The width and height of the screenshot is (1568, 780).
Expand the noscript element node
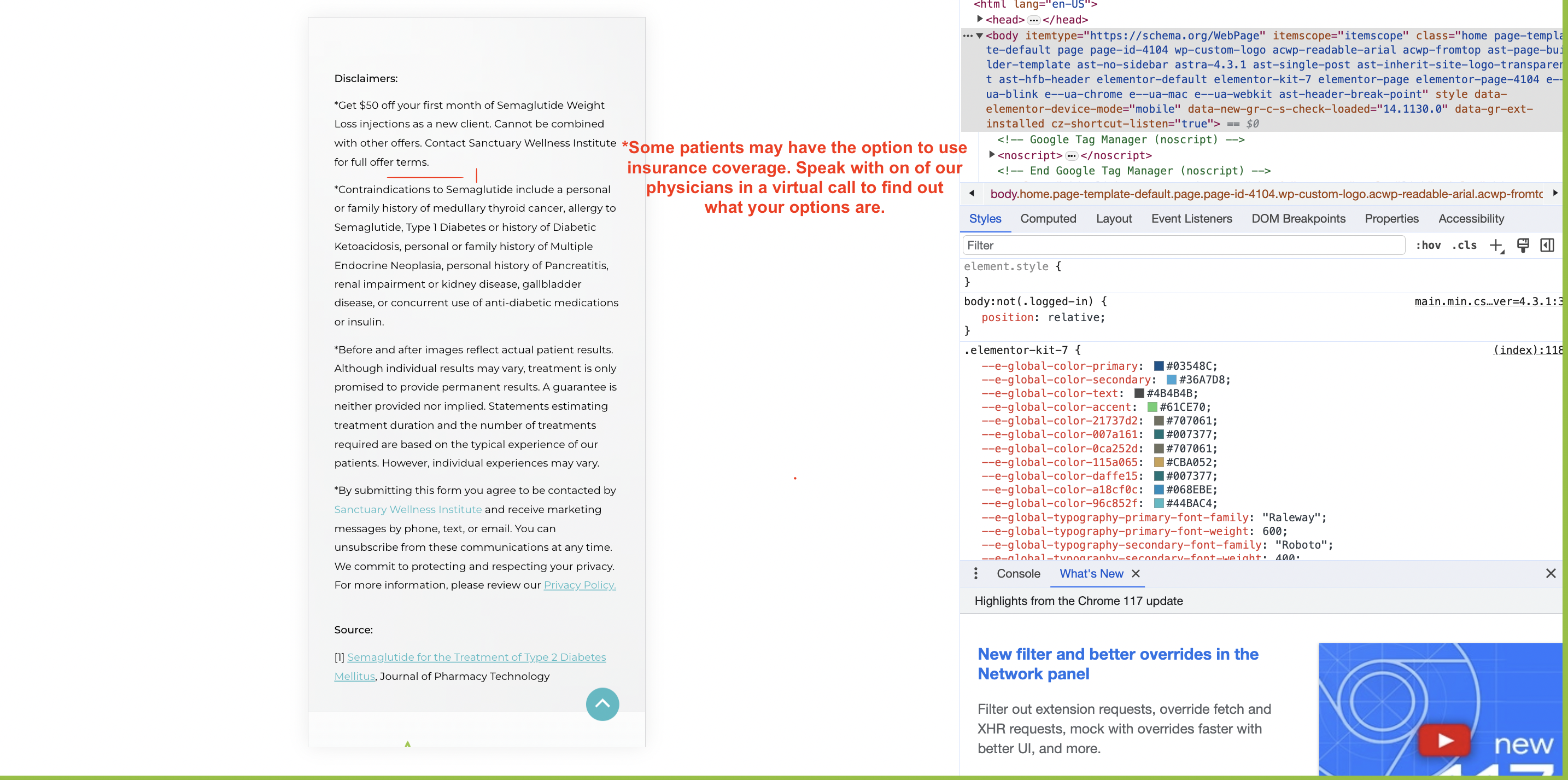[x=992, y=155]
